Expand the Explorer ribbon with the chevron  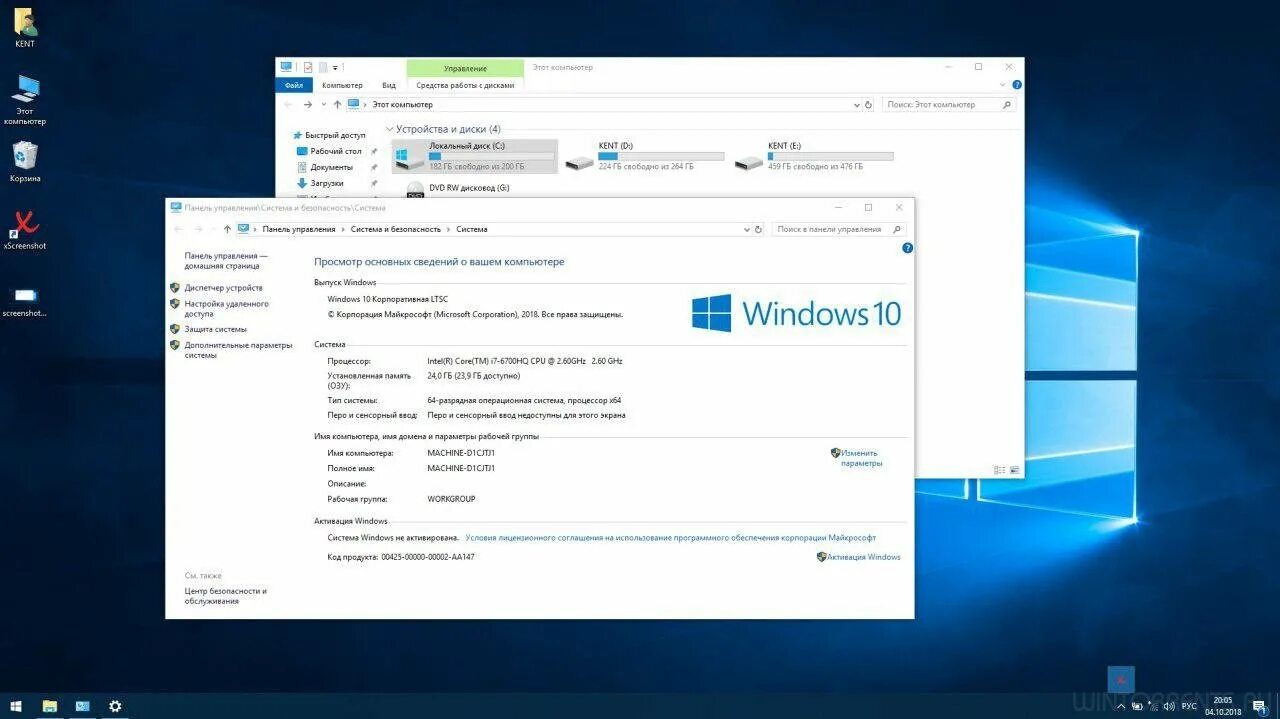1004,86
